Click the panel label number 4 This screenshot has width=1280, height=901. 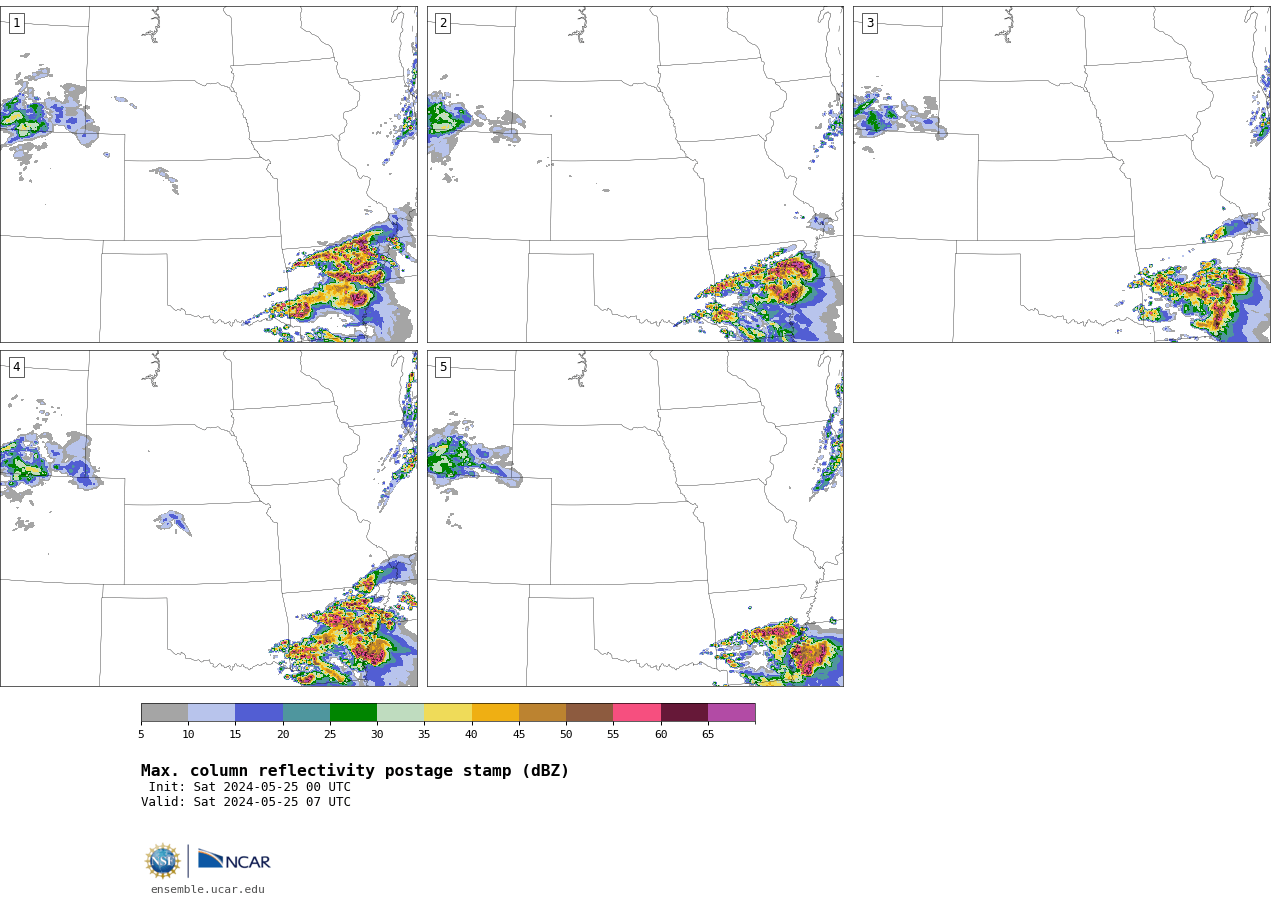(x=17, y=367)
